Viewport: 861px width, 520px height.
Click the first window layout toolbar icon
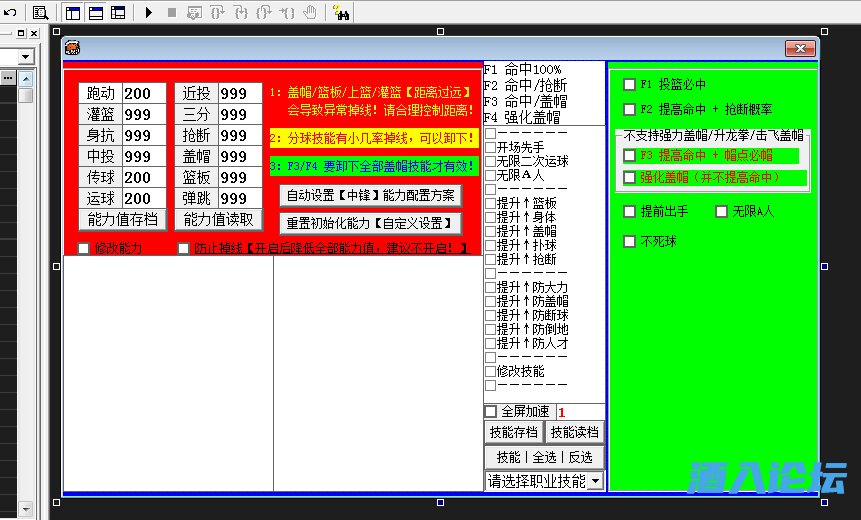pos(74,13)
